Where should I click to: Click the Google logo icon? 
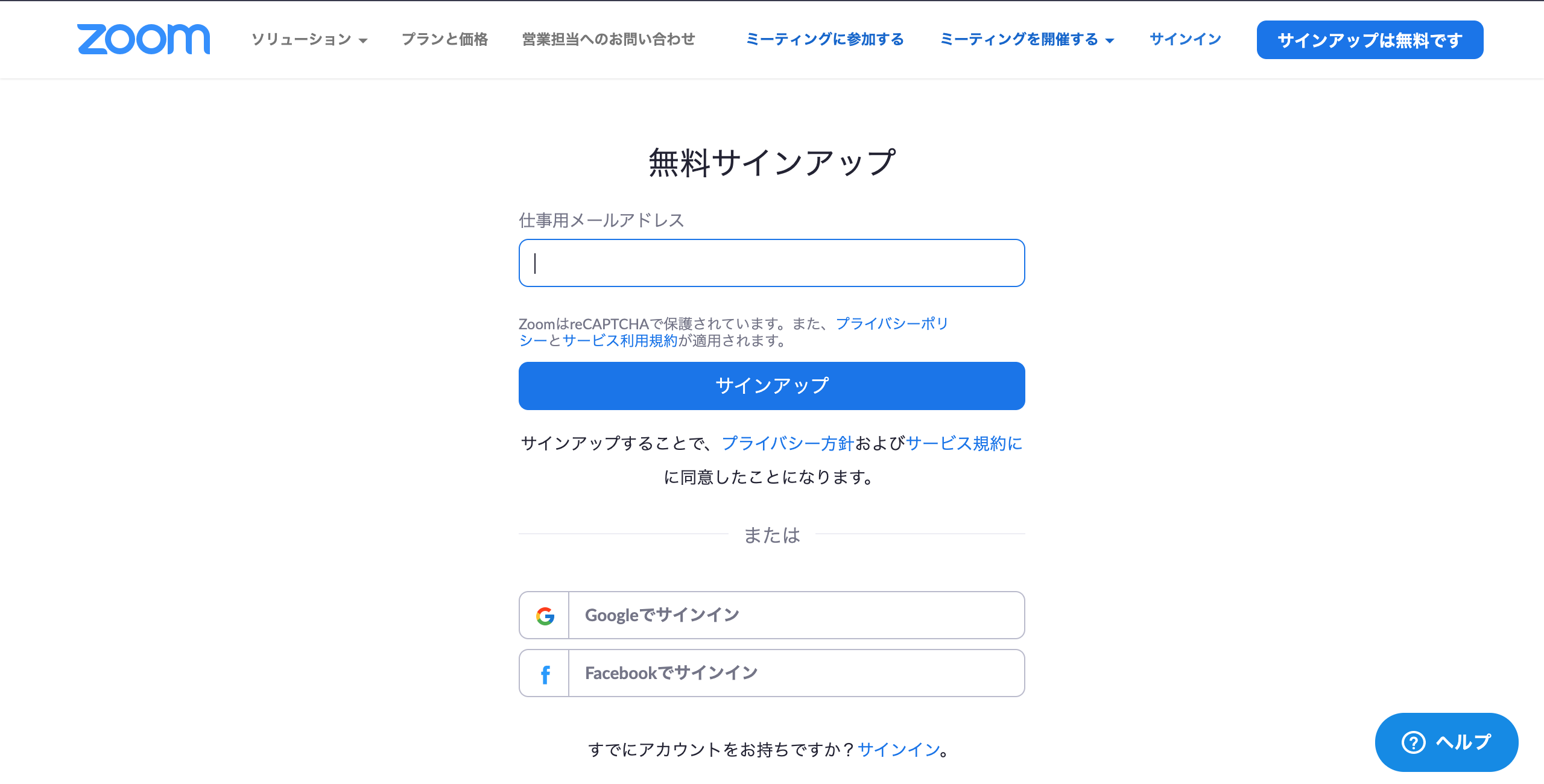click(545, 616)
